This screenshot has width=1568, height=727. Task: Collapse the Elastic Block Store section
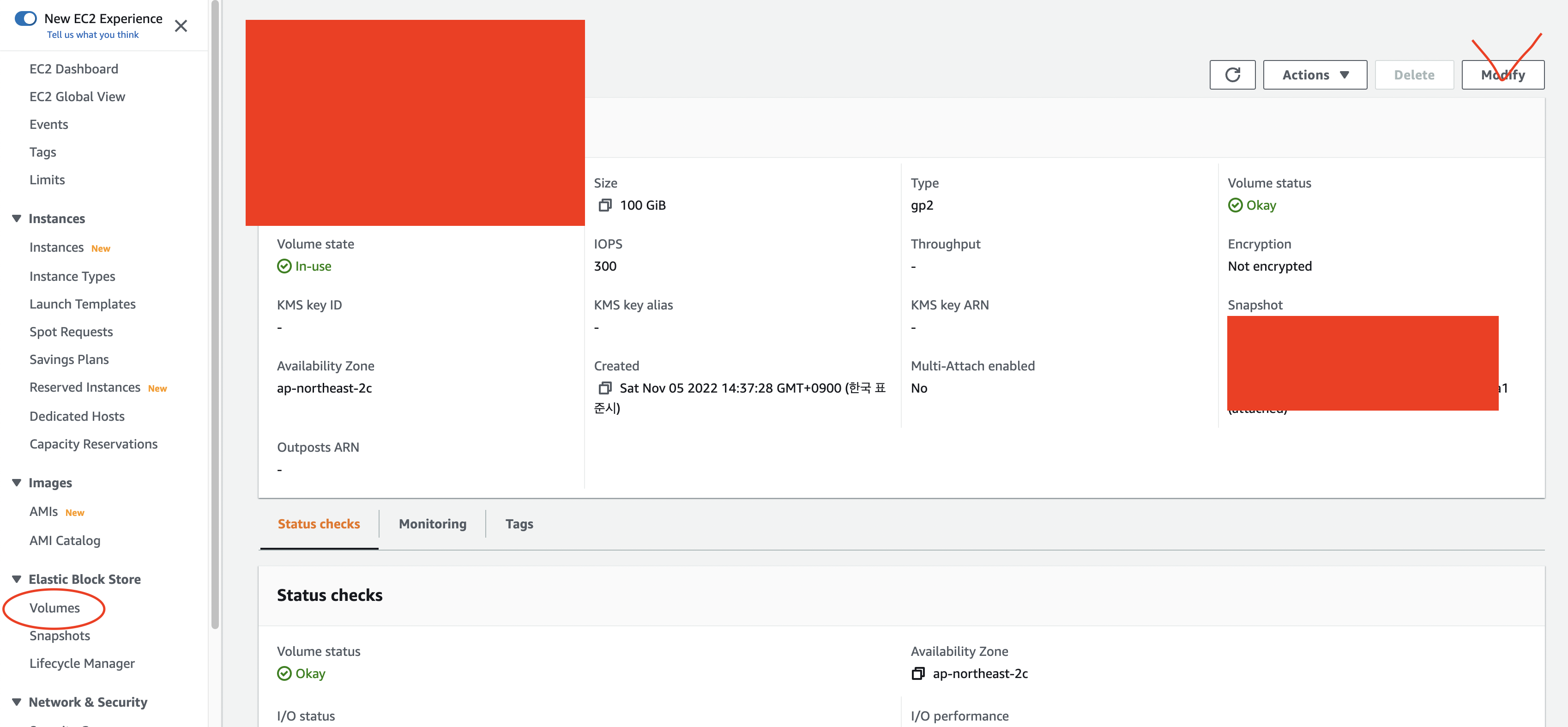tap(17, 579)
